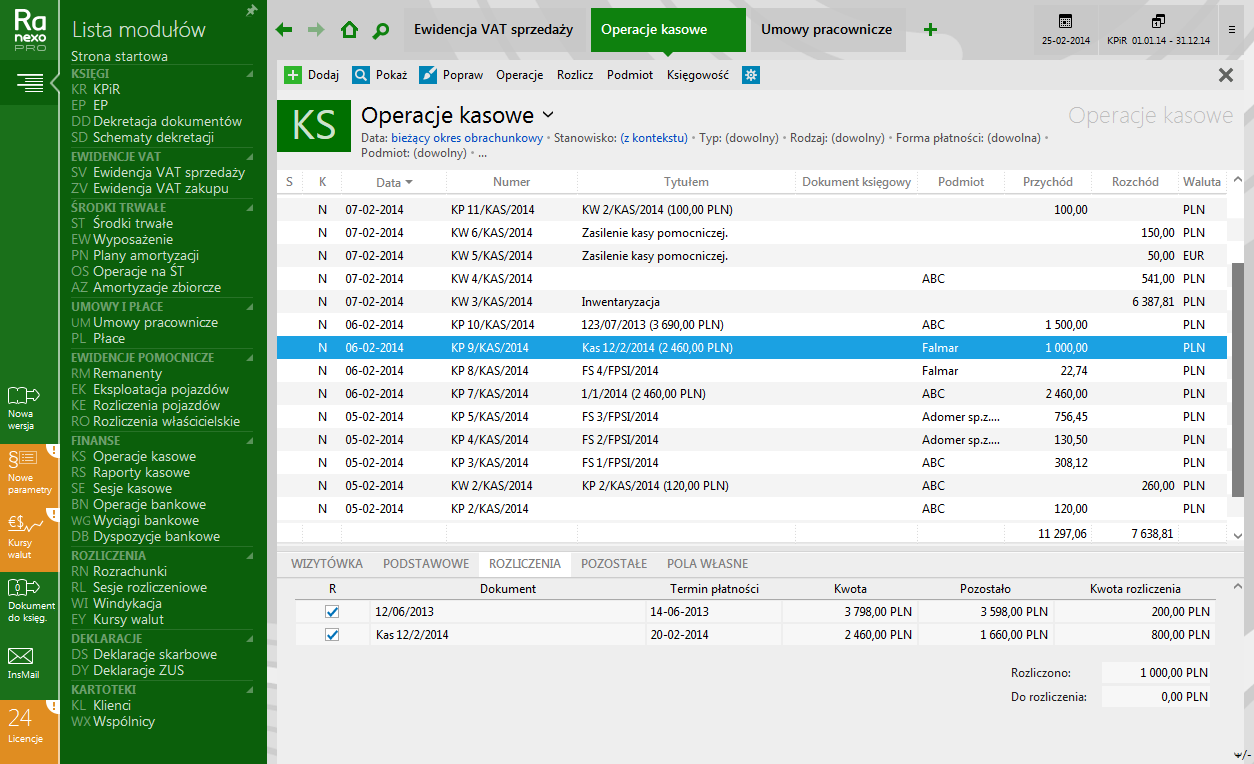Collapse the FINANSE module group

click(249, 441)
